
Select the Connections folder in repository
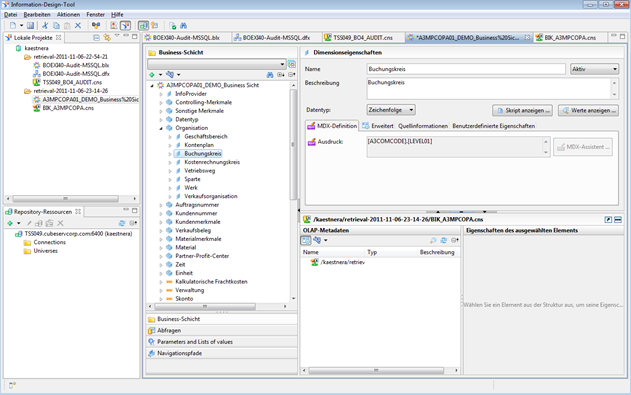[x=49, y=242]
